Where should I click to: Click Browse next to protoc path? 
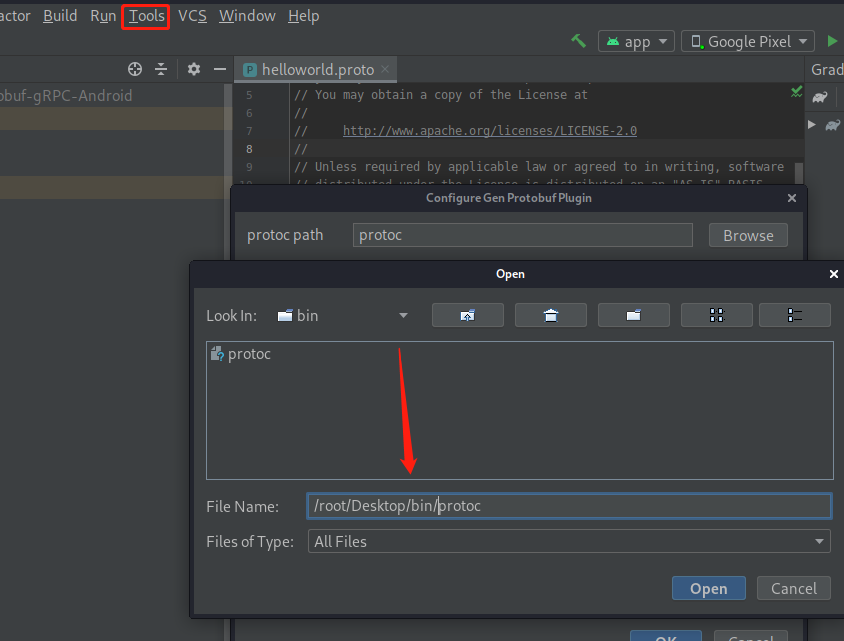pos(748,235)
